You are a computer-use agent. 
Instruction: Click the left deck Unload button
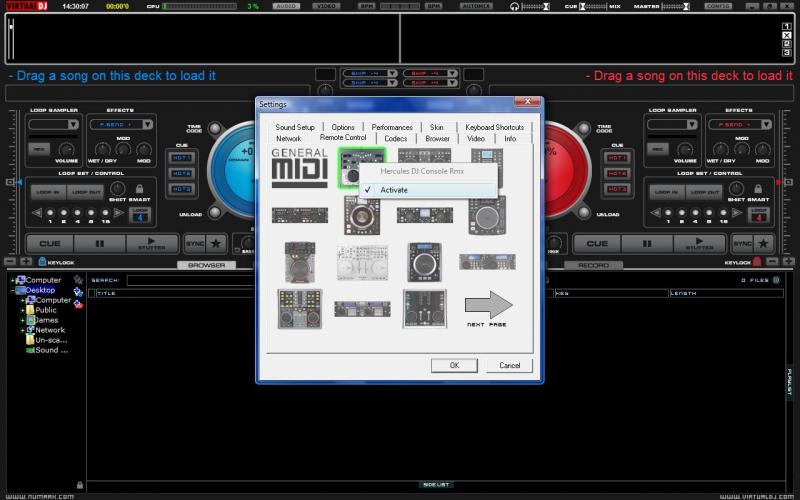[215, 212]
